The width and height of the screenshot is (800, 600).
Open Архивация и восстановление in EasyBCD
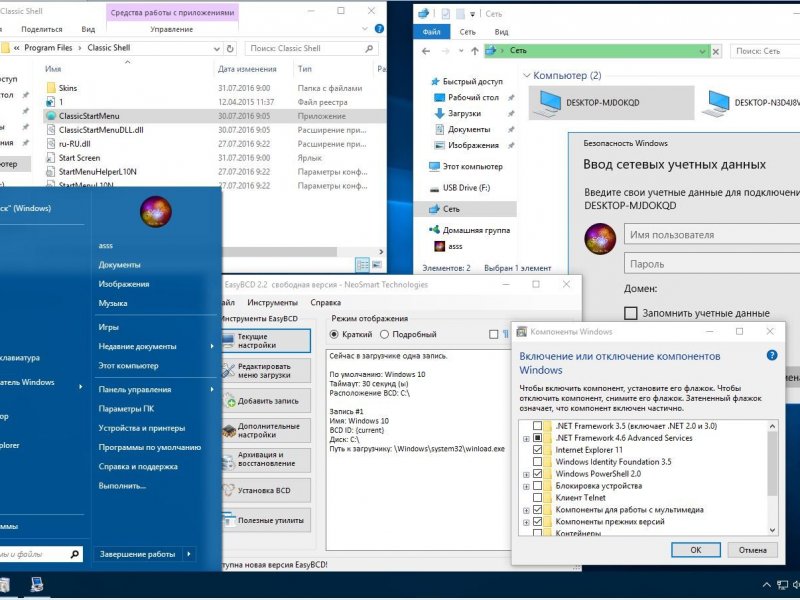tap(266, 459)
